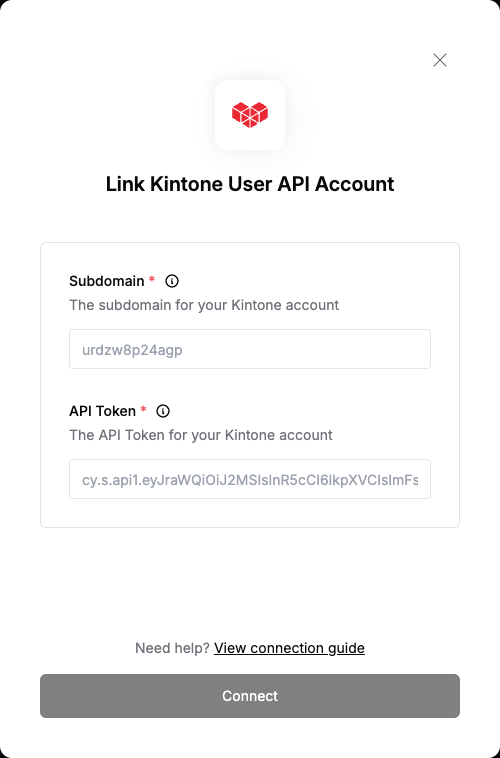
Task: Click the red asterisk next to API Token
Action: point(143,409)
